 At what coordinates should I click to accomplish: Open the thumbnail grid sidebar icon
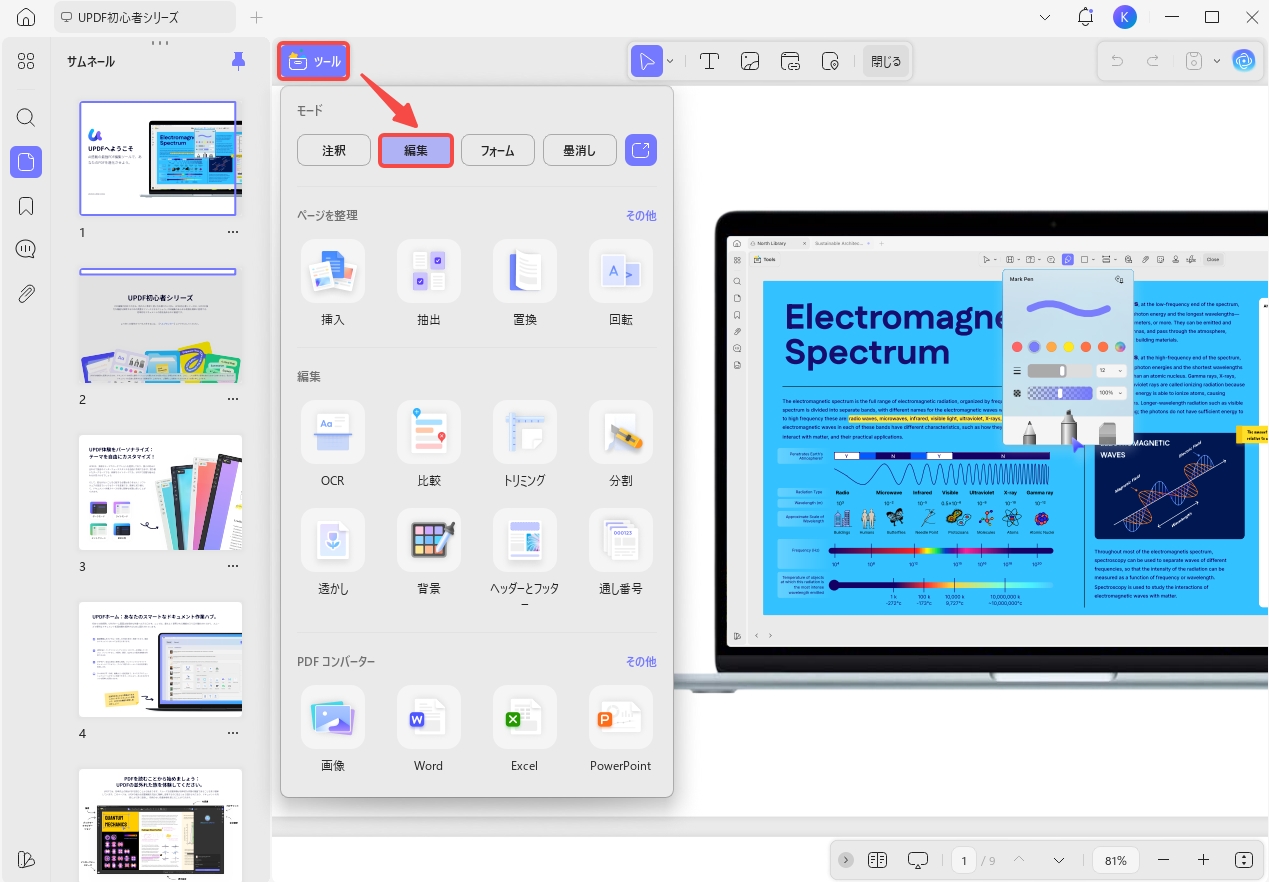[x=26, y=61]
